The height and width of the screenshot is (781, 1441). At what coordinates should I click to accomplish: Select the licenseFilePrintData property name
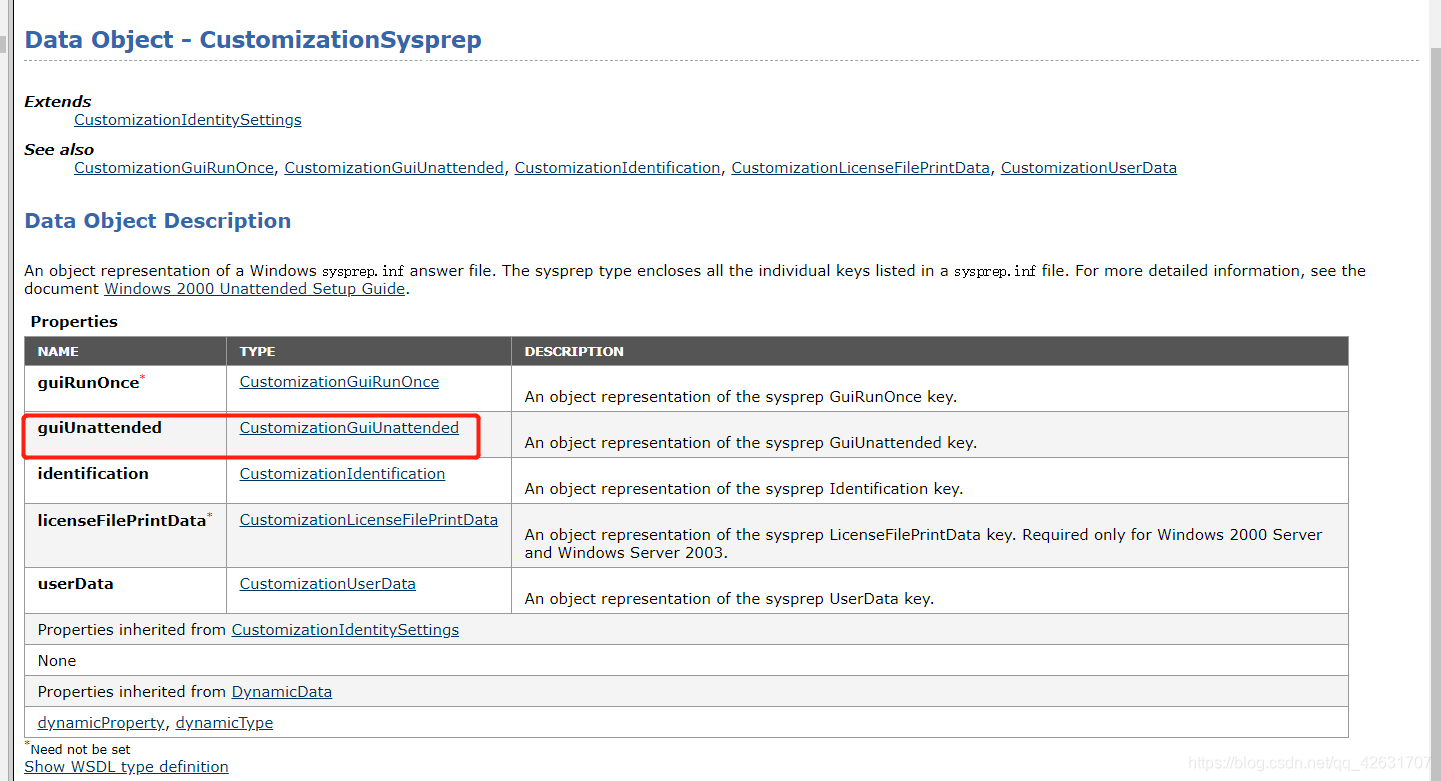coord(122,520)
